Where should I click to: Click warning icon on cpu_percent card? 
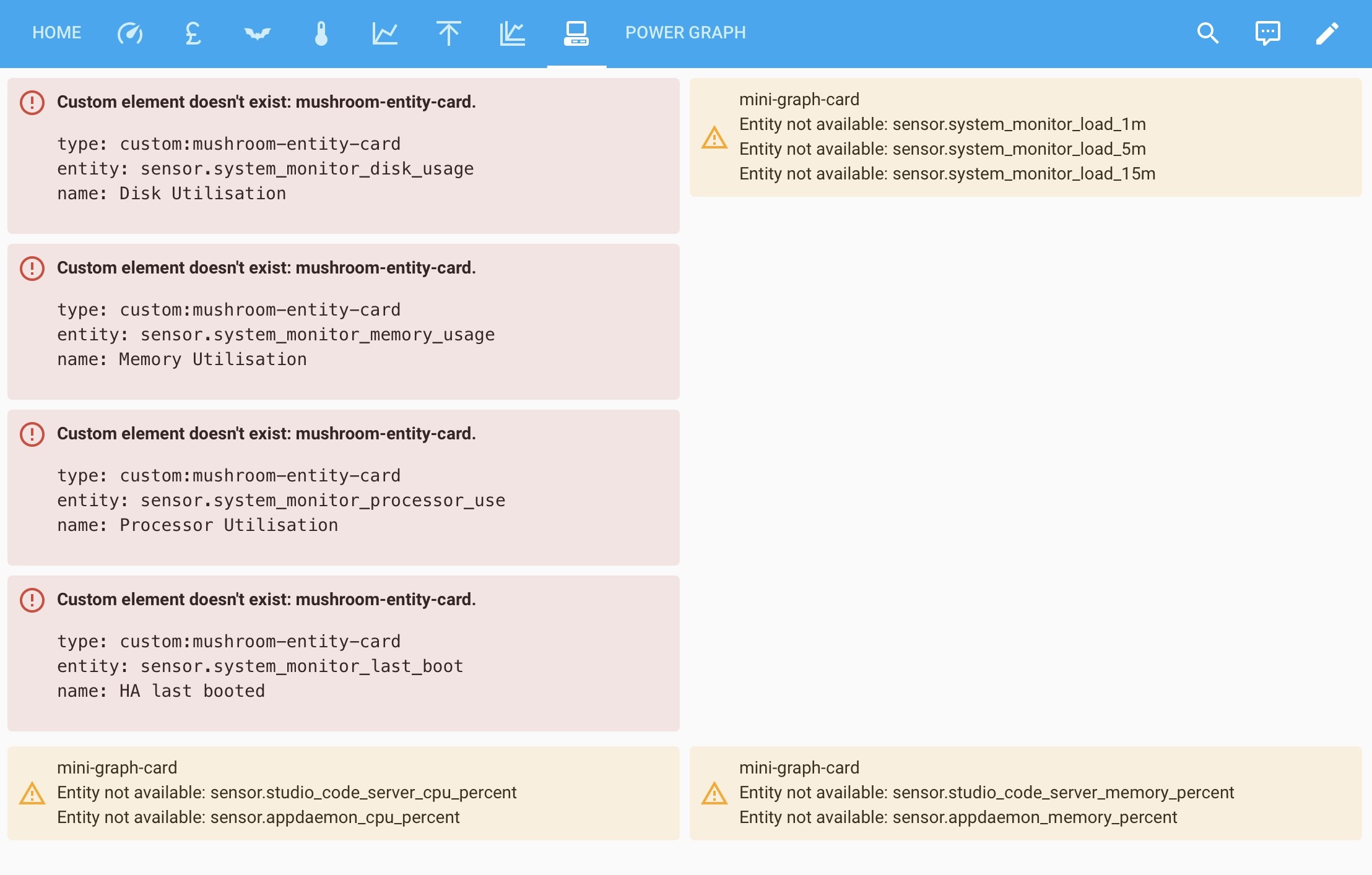point(32,793)
